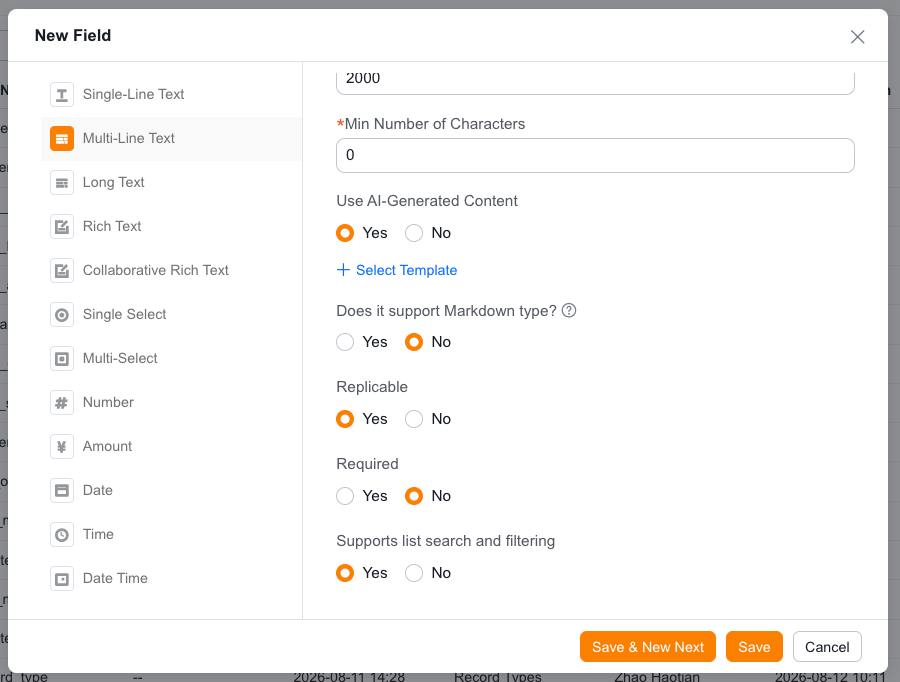The image size is (900, 682).
Task: Choose Collaborative Rich Text field type
Action: click(171, 270)
